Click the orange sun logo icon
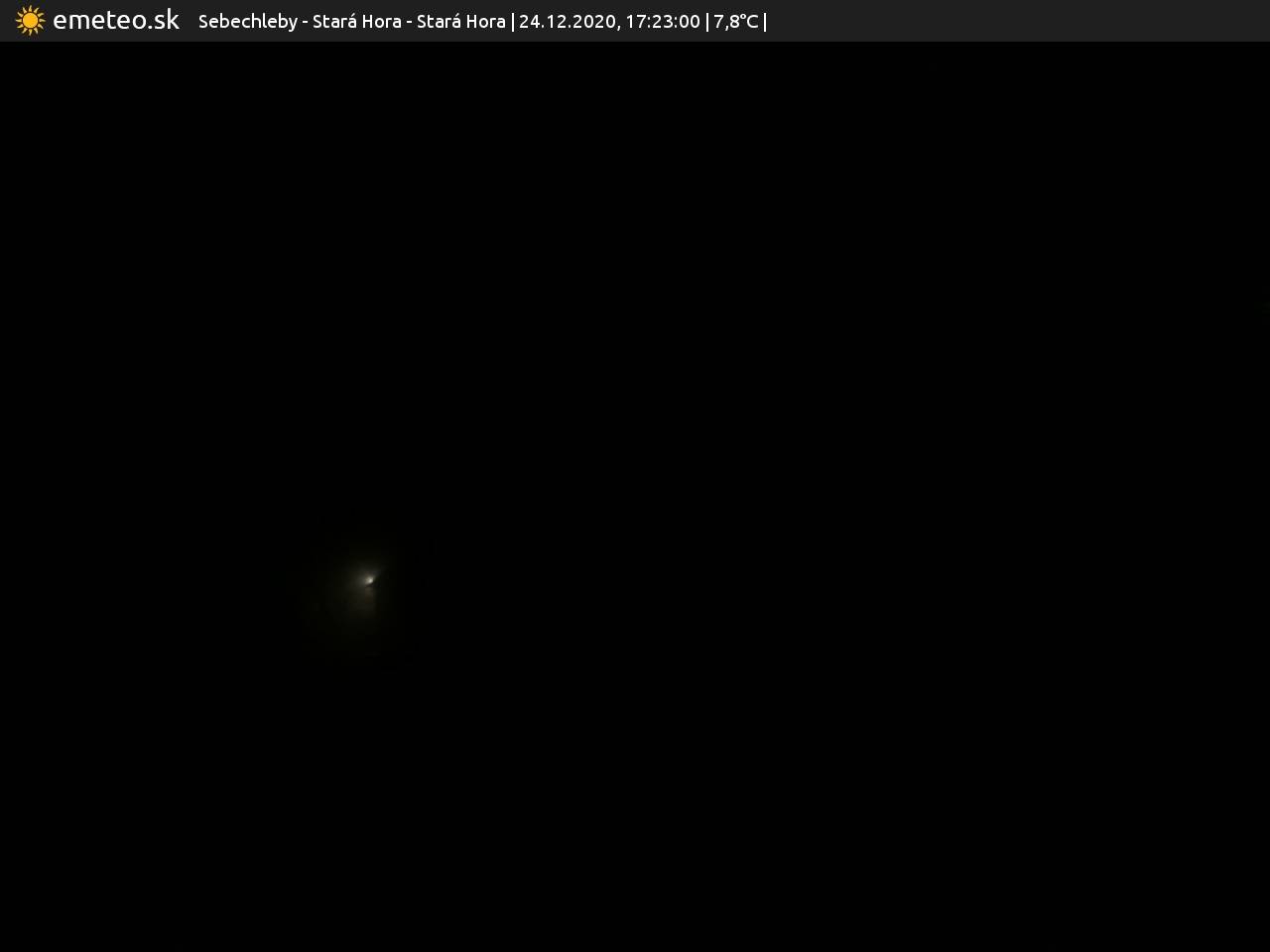The image size is (1270, 952). pos(30,21)
